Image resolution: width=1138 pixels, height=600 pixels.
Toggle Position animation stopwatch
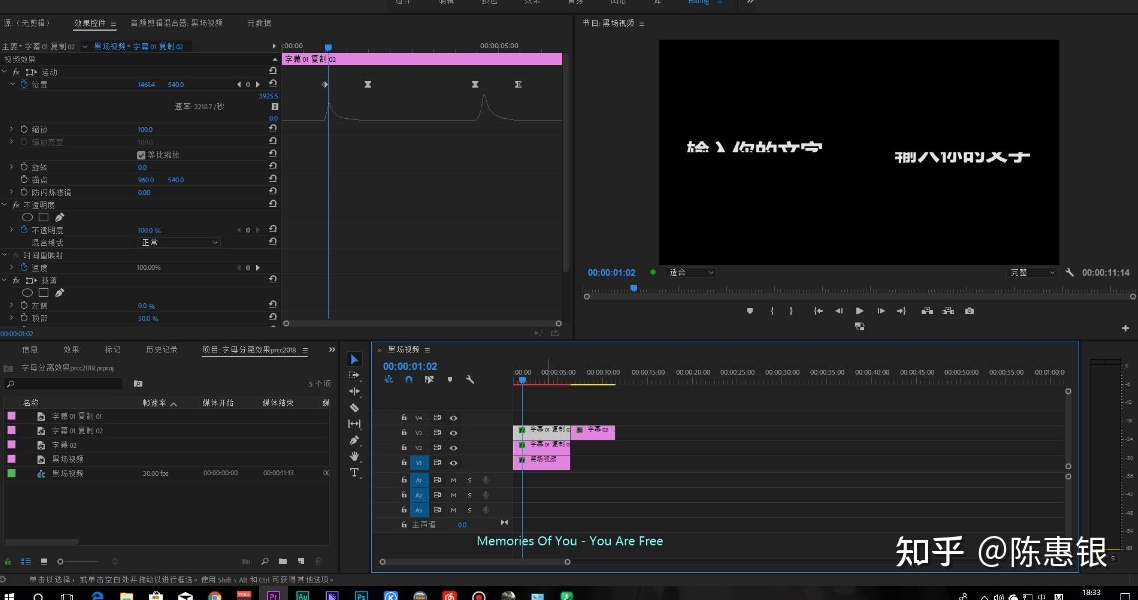pyautogui.click(x=24, y=84)
